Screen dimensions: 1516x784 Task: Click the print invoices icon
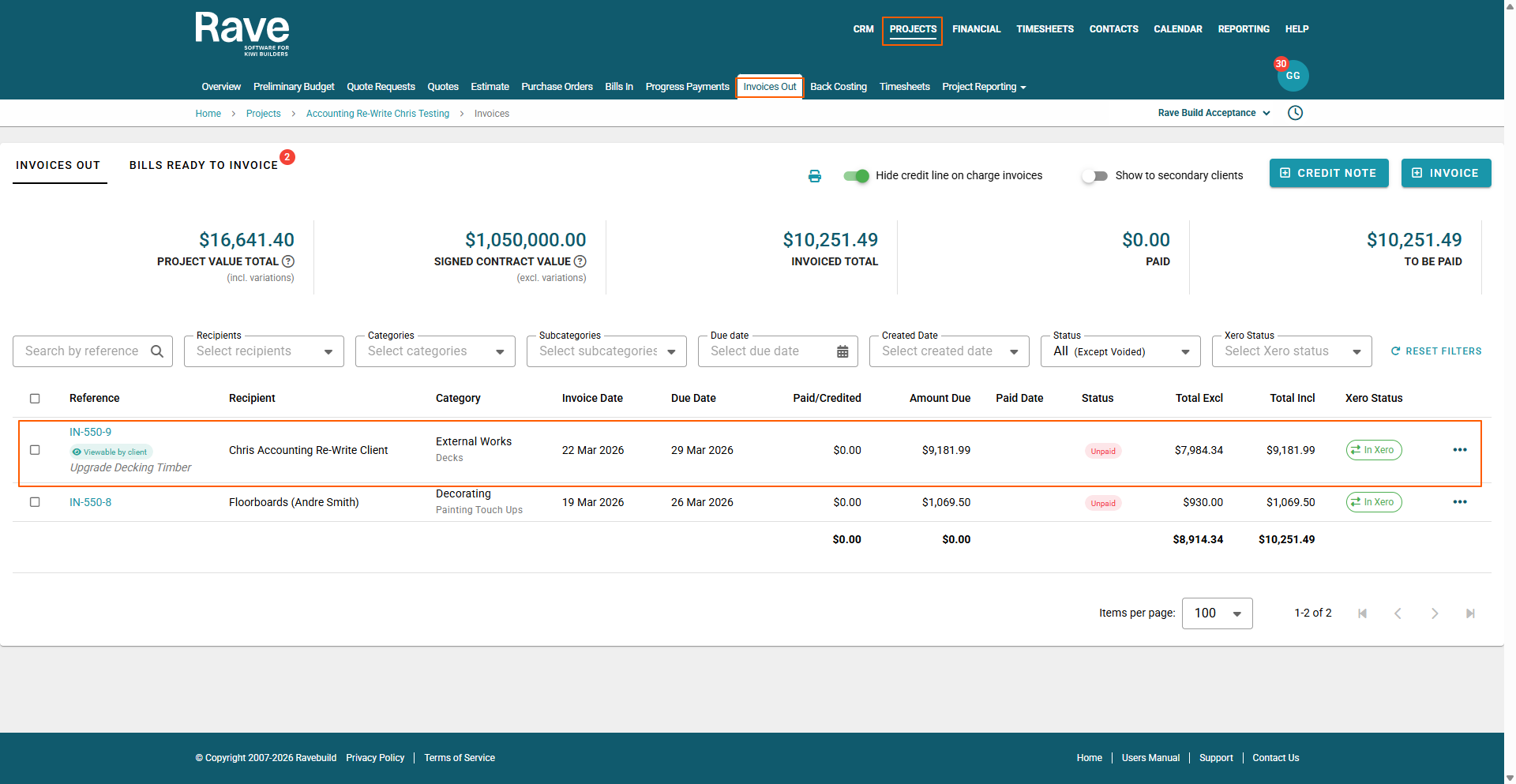click(814, 176)
